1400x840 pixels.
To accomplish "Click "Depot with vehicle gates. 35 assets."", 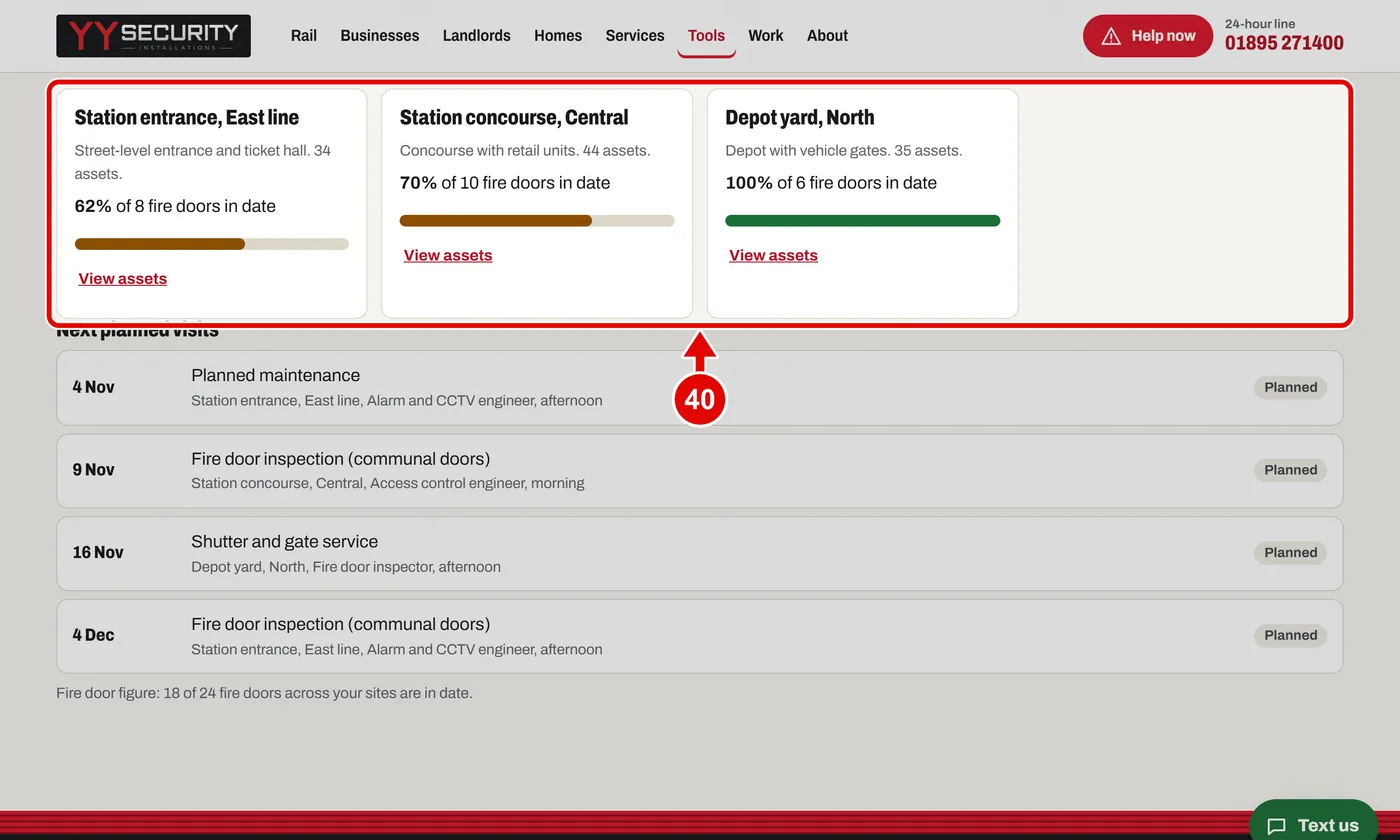I will (x=844, y=151).
